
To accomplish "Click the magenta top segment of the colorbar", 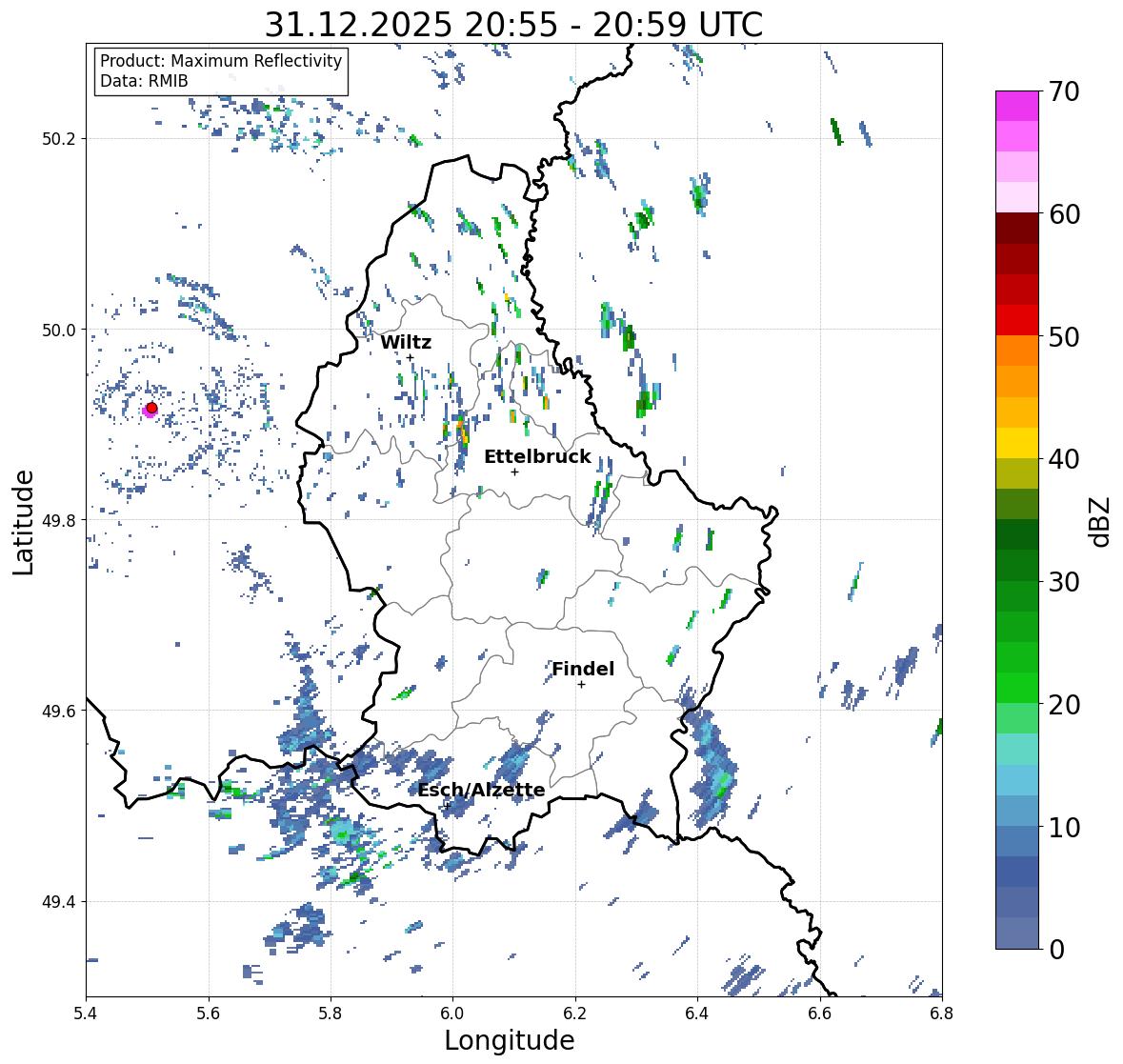I will (x=1017, y=106).
